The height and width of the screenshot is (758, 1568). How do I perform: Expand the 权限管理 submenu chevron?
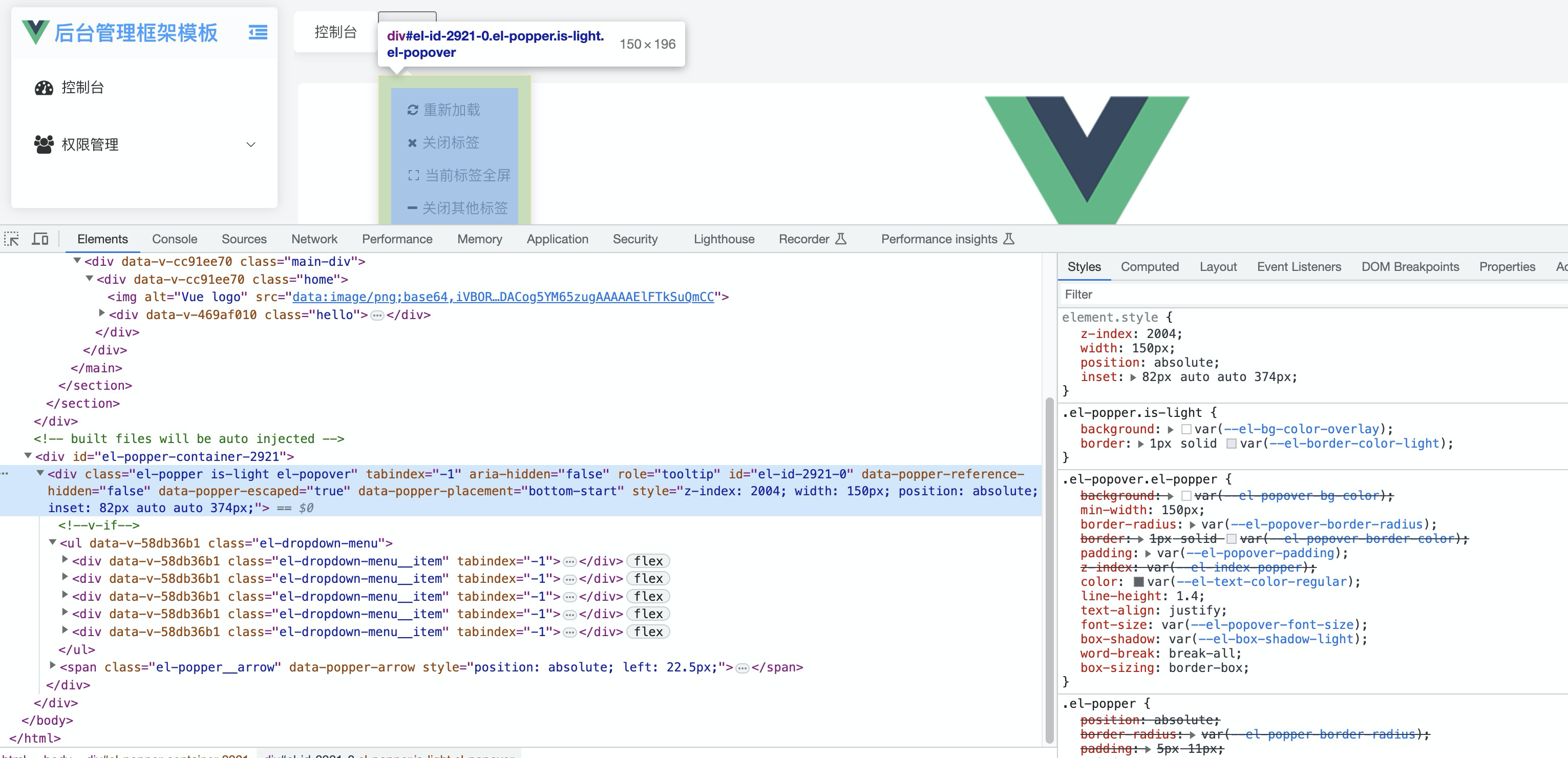coord(251,145)
